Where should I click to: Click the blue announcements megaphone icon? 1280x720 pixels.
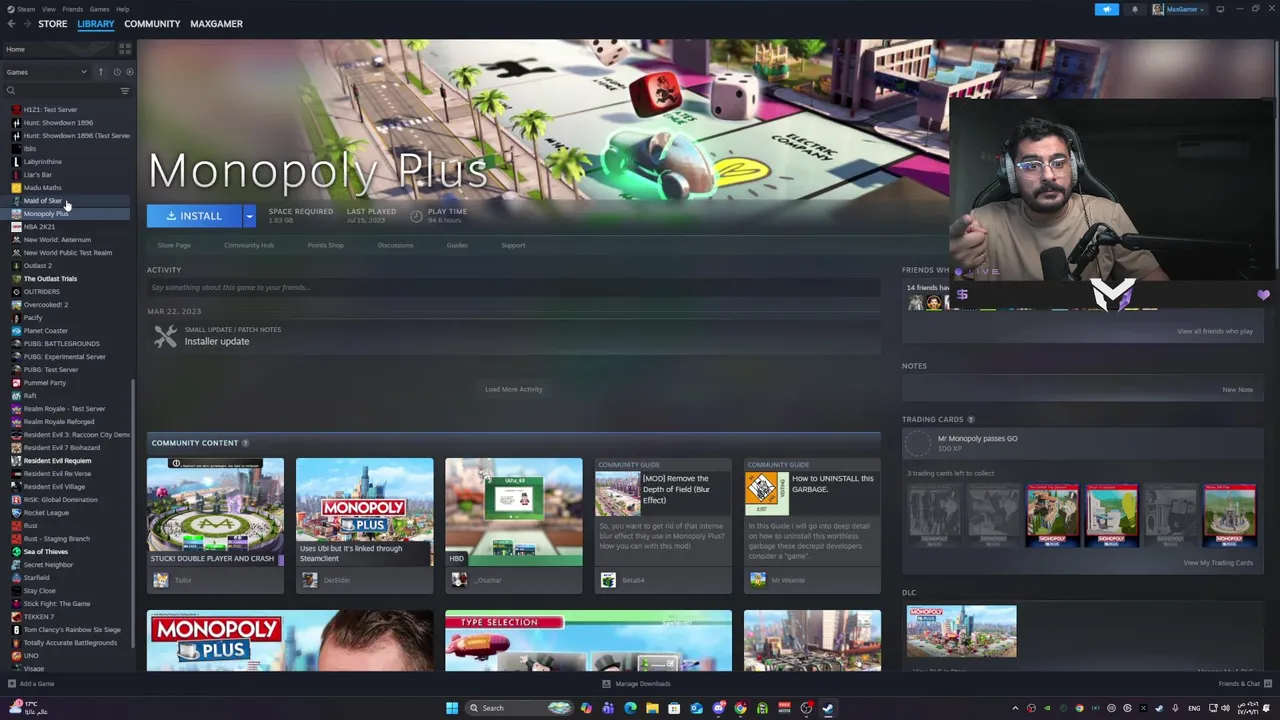coord(1106,9)
